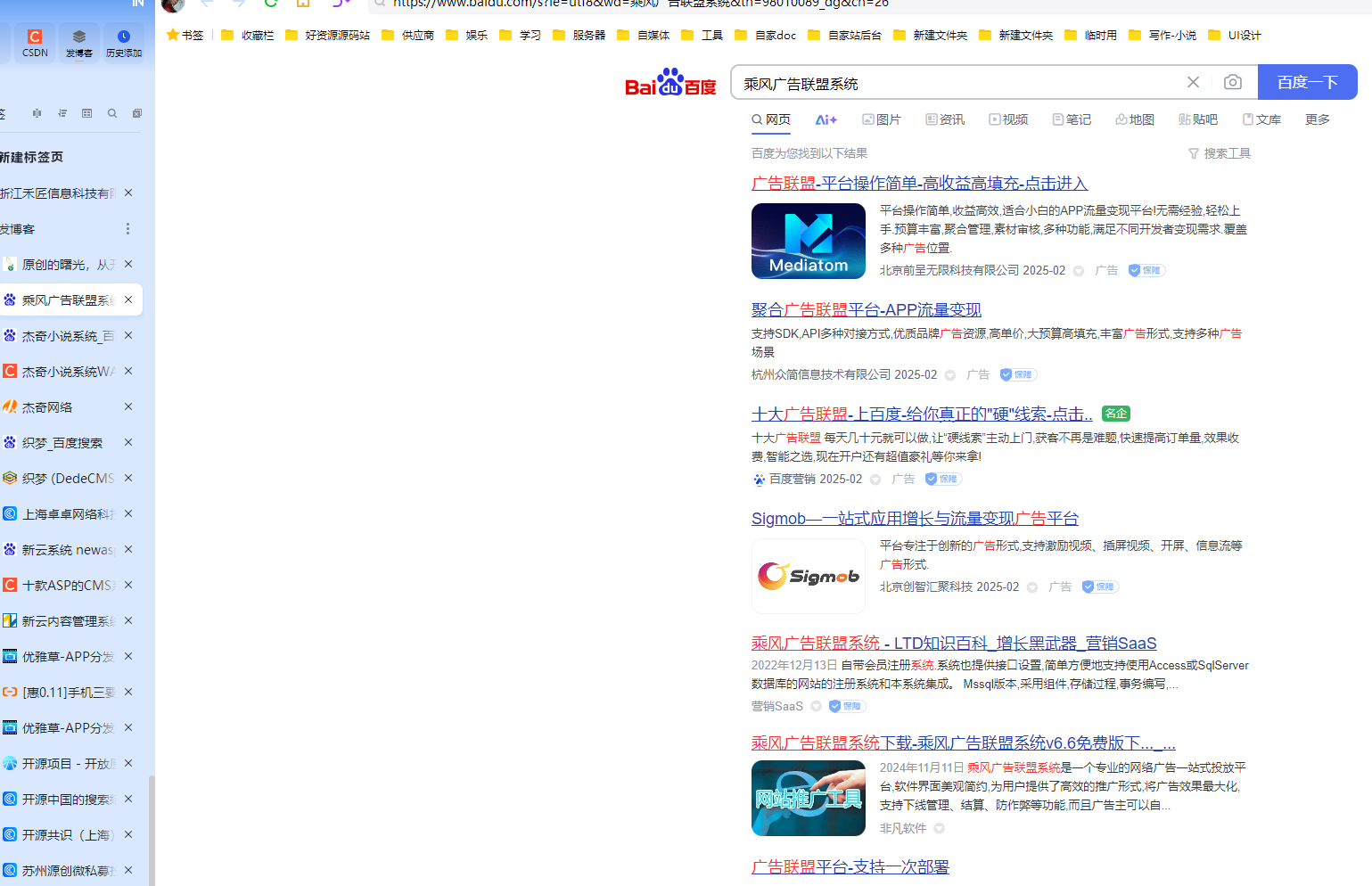Open image search via the camera icon
The height and width of the screenshot is (886, 1372).
pos(1233,82)
